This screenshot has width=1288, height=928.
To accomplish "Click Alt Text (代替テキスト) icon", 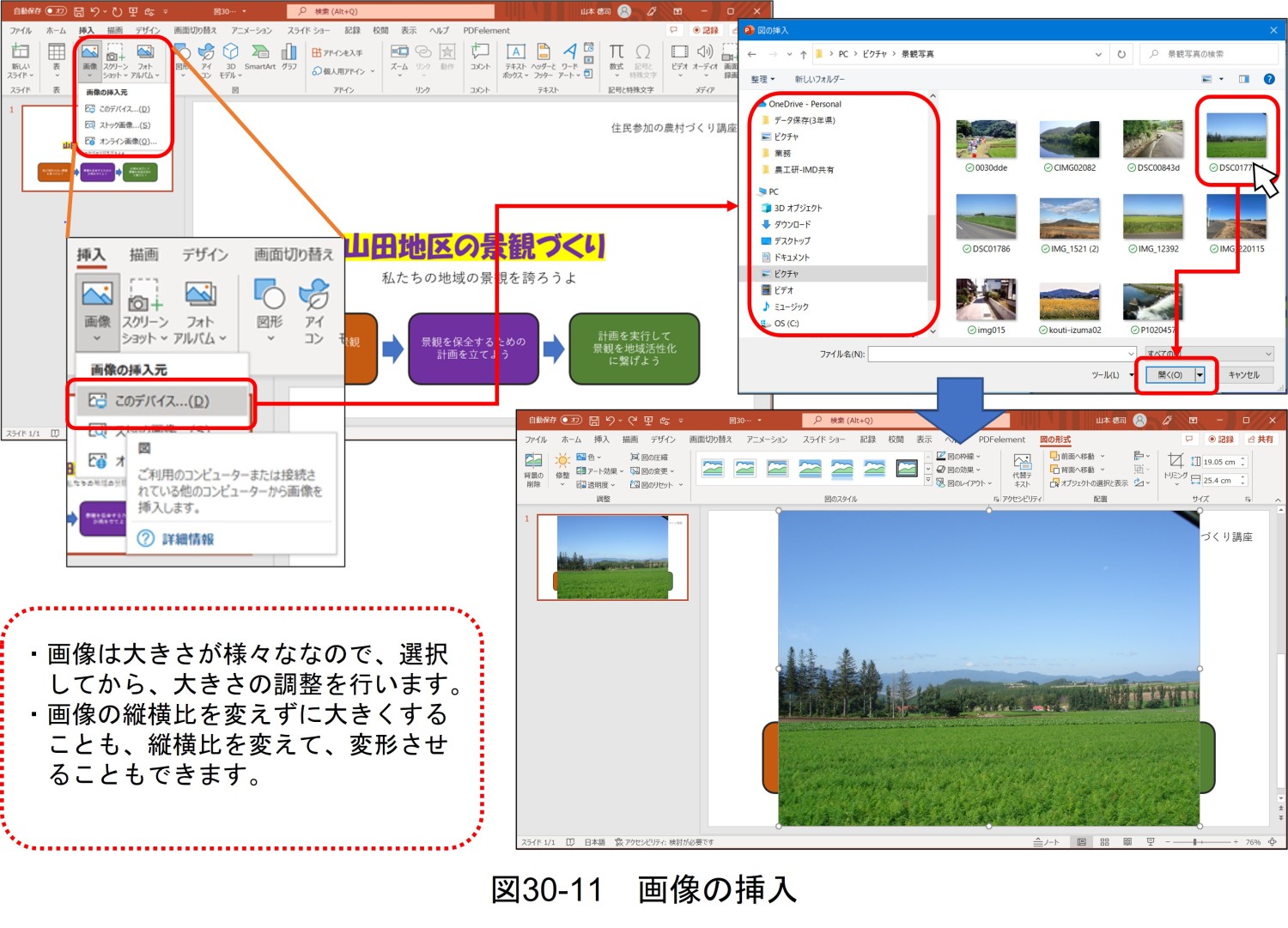I will pyautogui.click(x=1022, y=470).
